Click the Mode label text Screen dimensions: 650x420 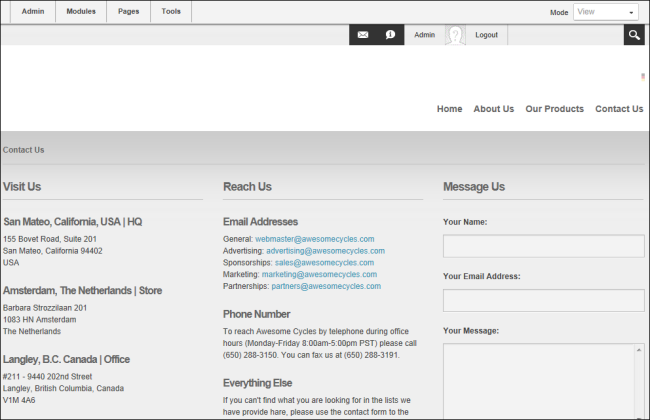click(x=559, y=12)
